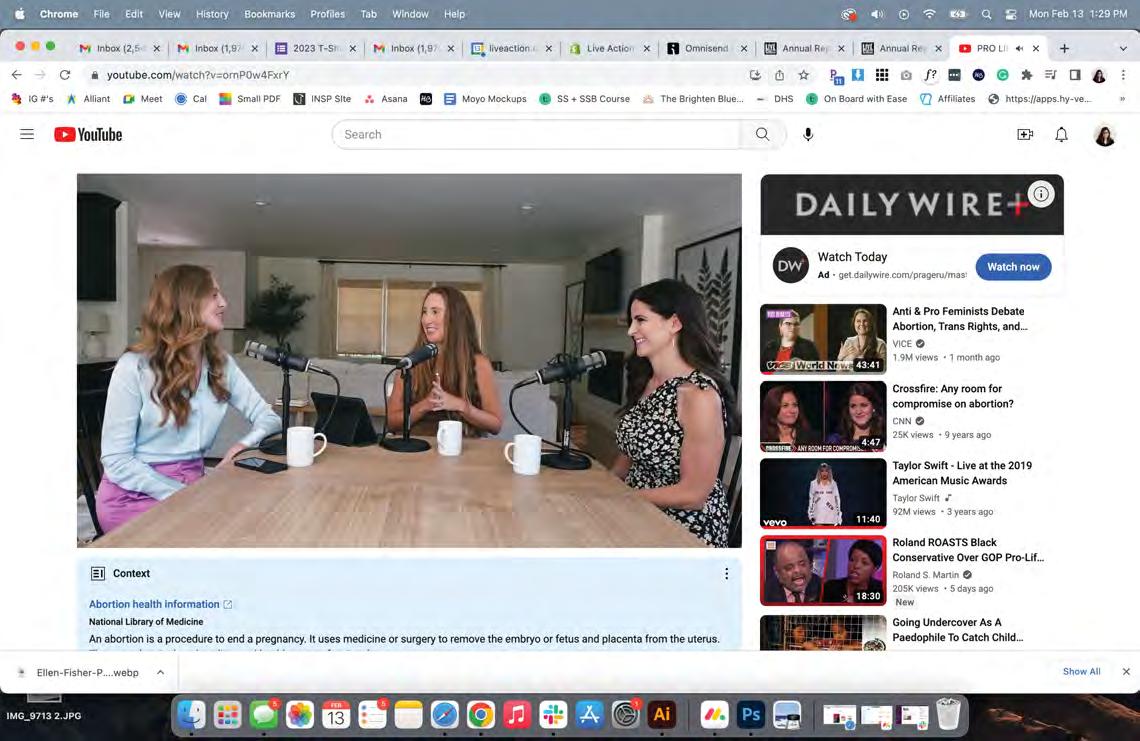This screenshot has height=741, width=1140.
Task: Open Chrome three-dot menu
Action: tap(1123, 75)
